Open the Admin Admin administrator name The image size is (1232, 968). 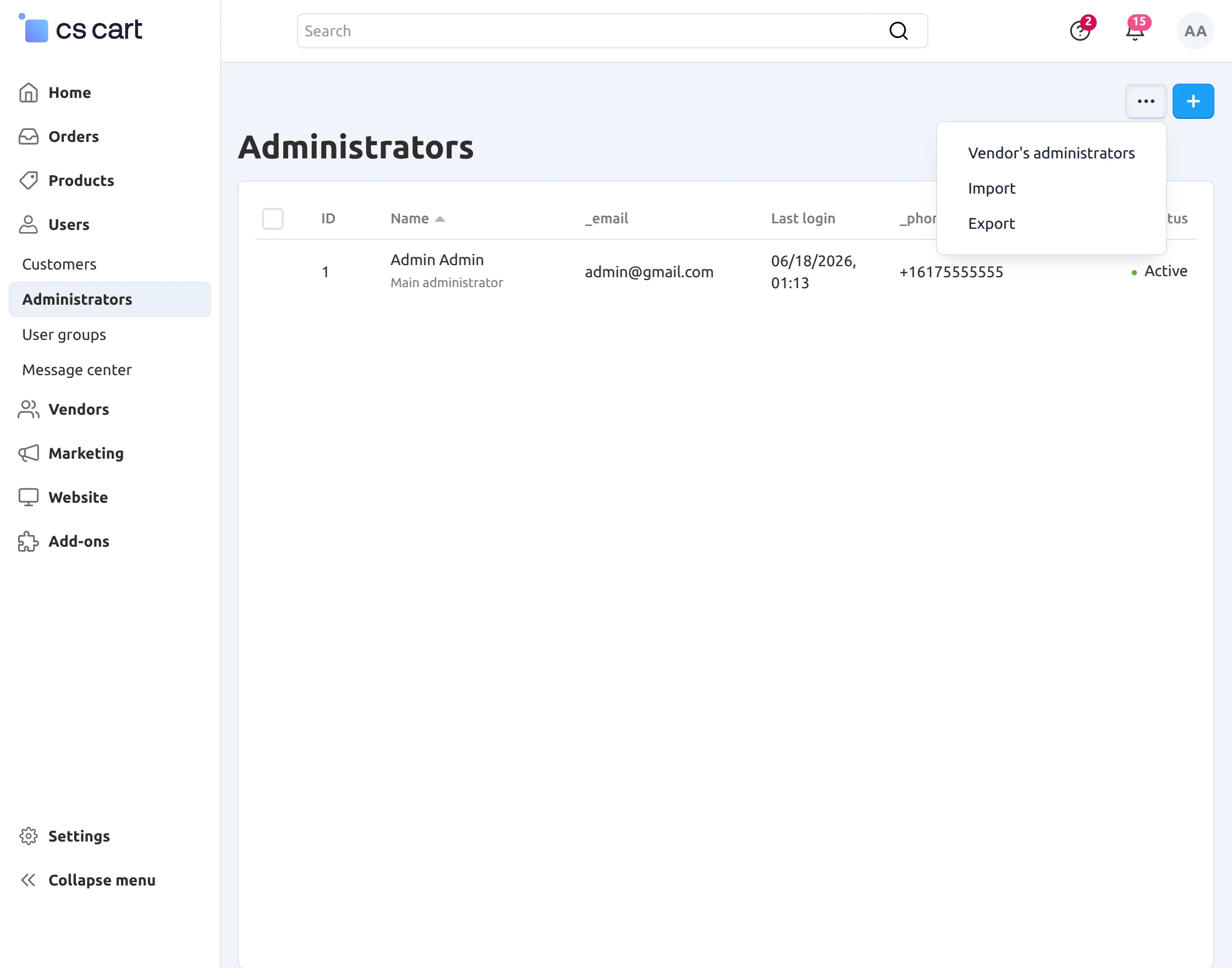[437, 260]
